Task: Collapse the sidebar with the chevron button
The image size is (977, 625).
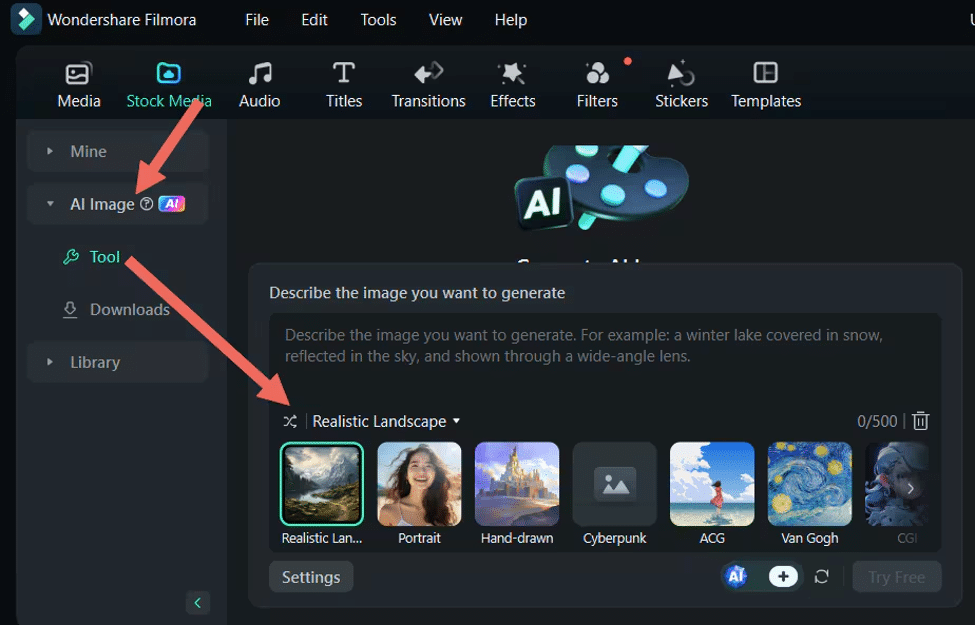Action: tap(198, 603)
